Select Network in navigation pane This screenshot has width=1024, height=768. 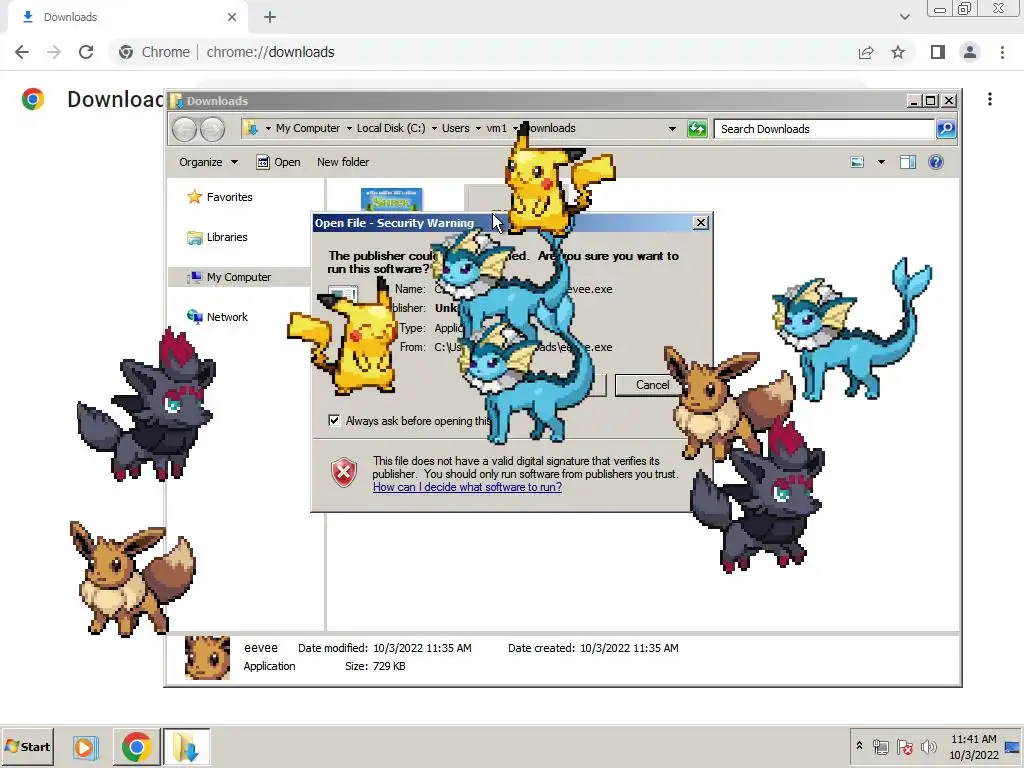coord(217,317)
